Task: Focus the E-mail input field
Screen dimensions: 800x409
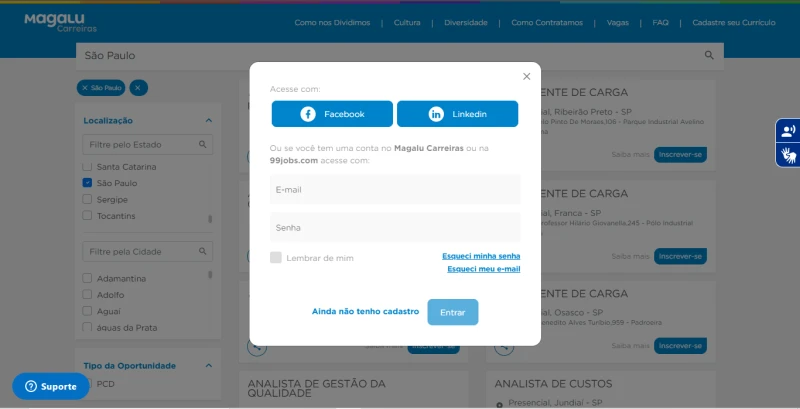Action: point(395,189)
